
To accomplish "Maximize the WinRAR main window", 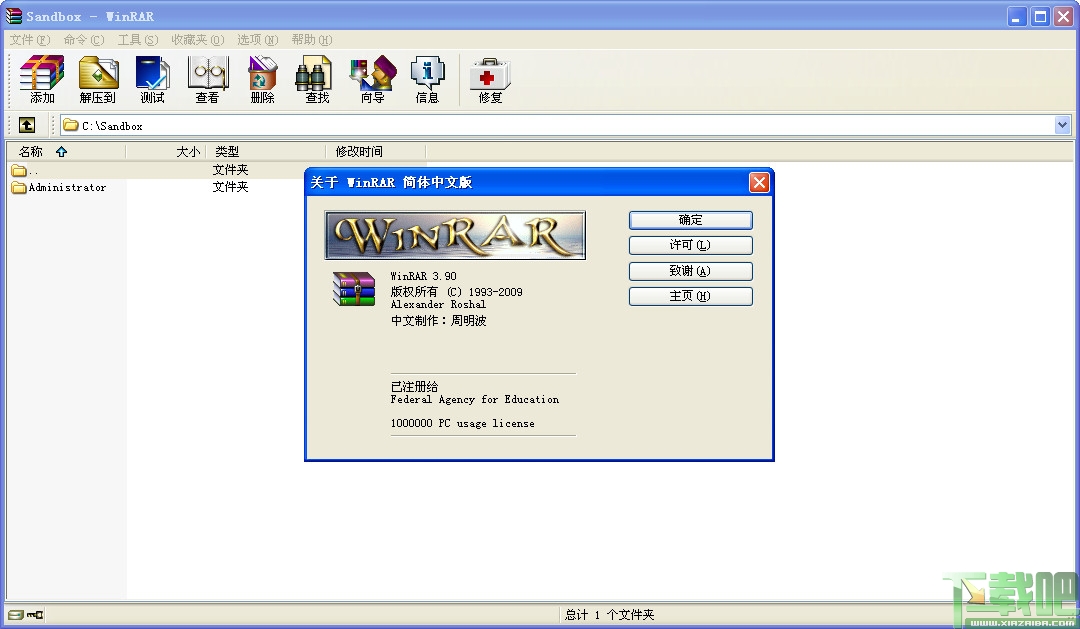I will click(1040, 17).
